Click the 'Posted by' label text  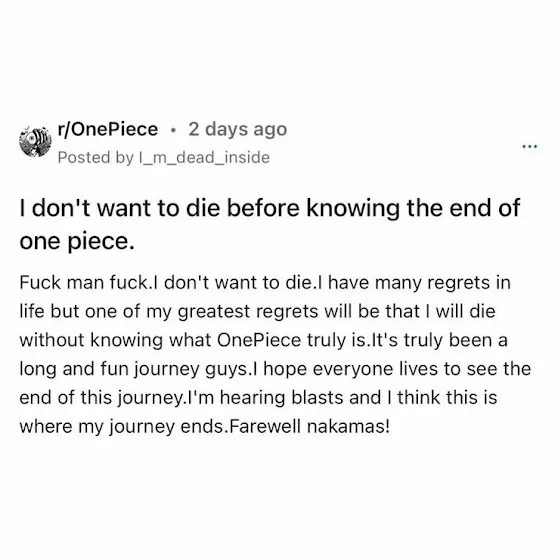click(x=95, y=158)
